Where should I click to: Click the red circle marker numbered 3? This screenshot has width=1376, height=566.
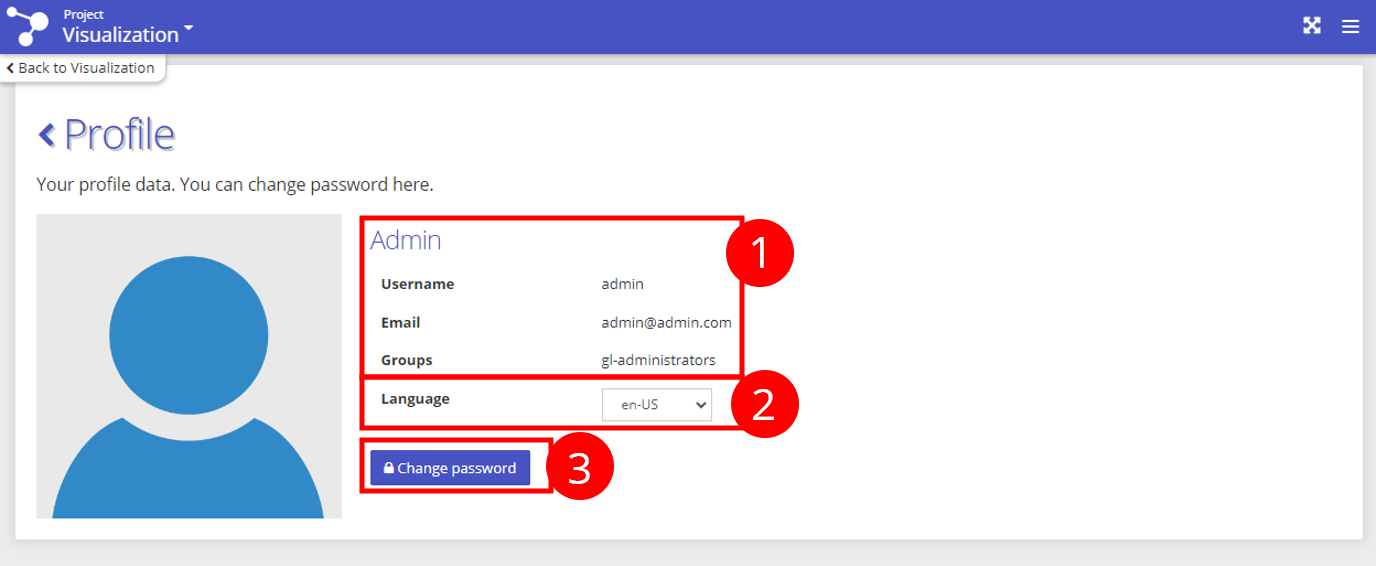pyautogui.click(x=579, y=468)
